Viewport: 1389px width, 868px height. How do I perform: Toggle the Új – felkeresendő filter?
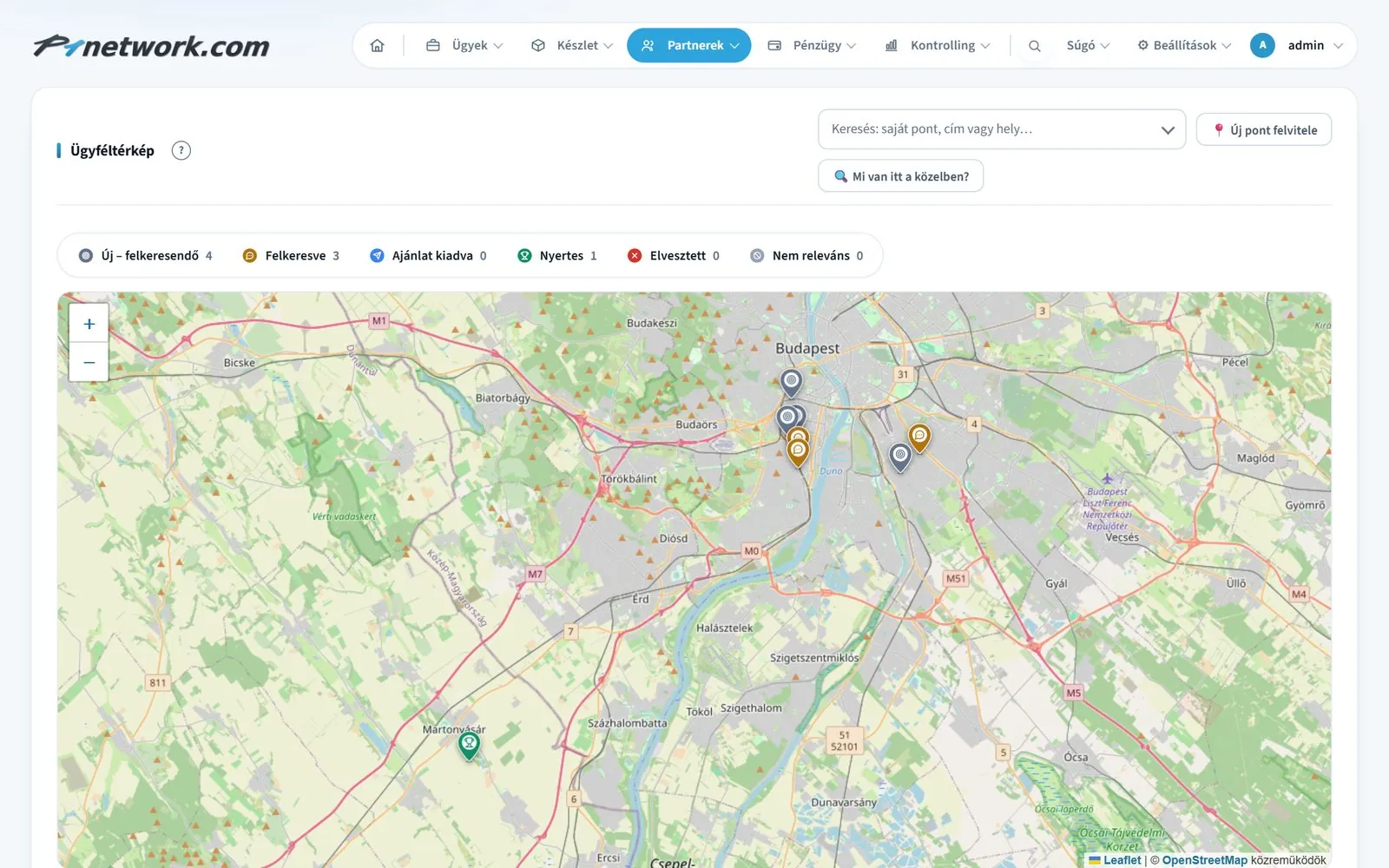click(x=145, y=255)
